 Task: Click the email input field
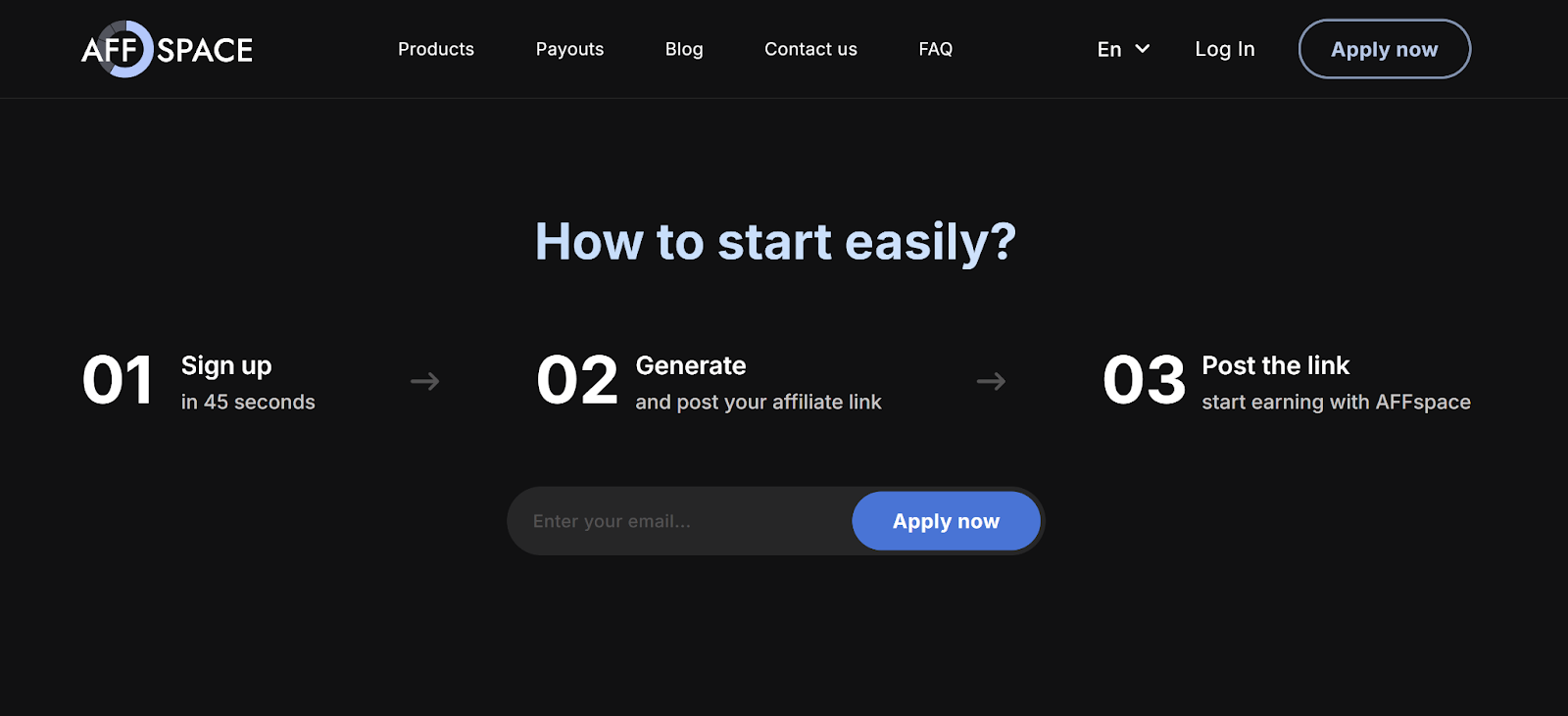tap(666, 520)
